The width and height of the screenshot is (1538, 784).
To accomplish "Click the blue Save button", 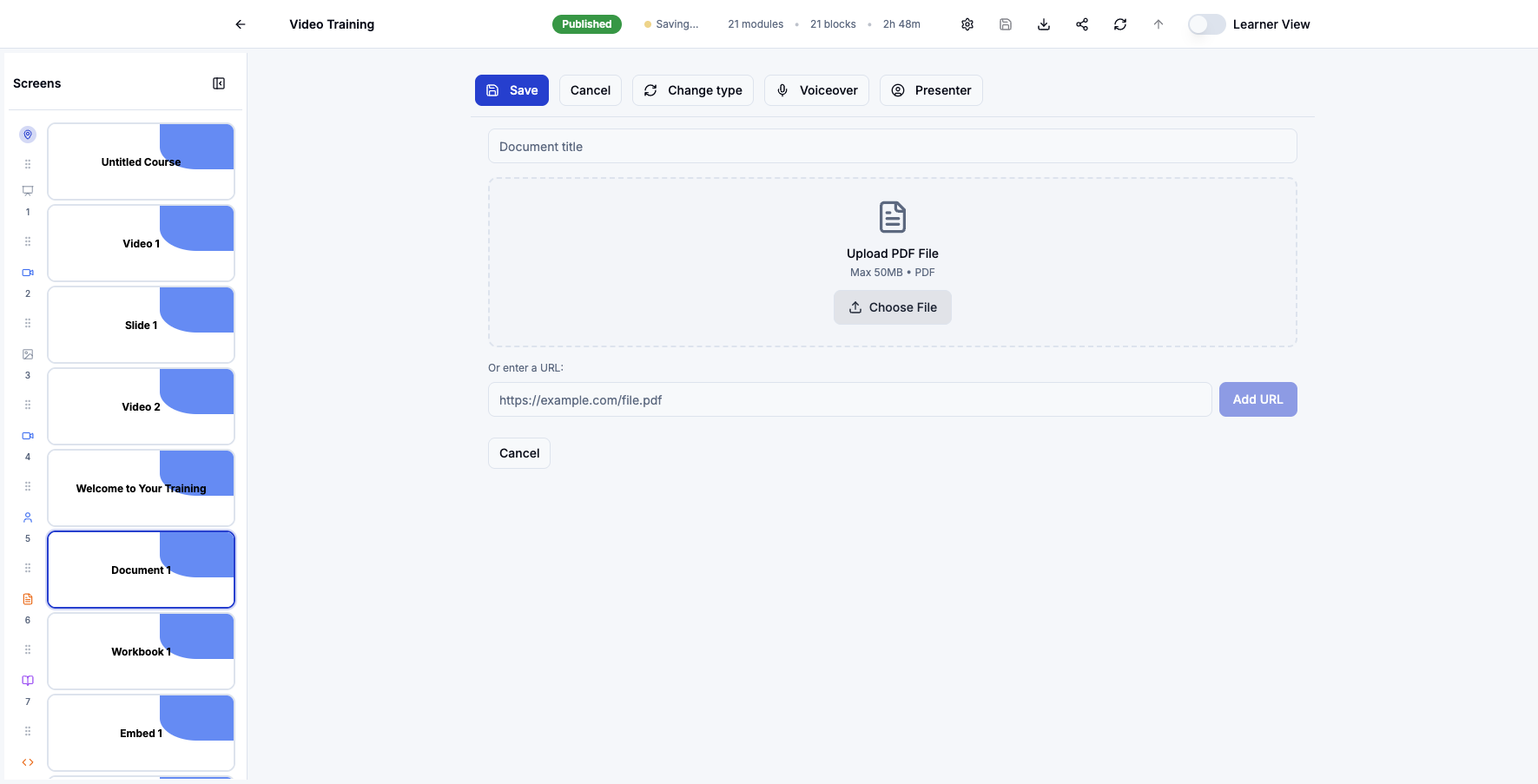I will 512,90.
